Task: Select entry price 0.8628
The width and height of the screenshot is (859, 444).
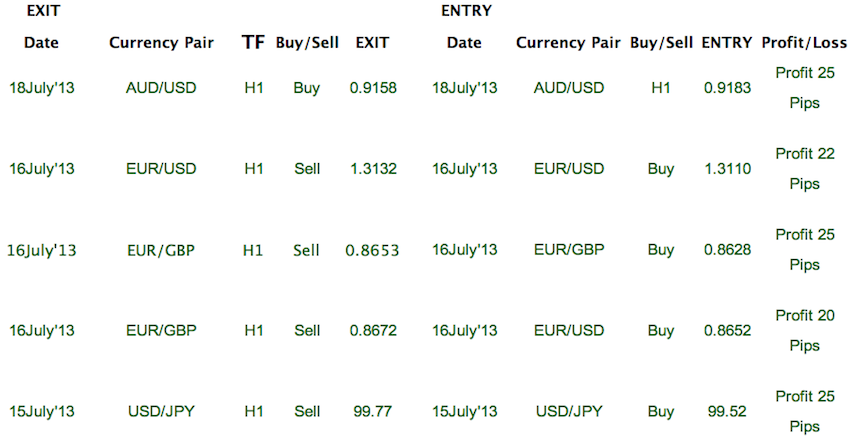Action: pos(727,250)
